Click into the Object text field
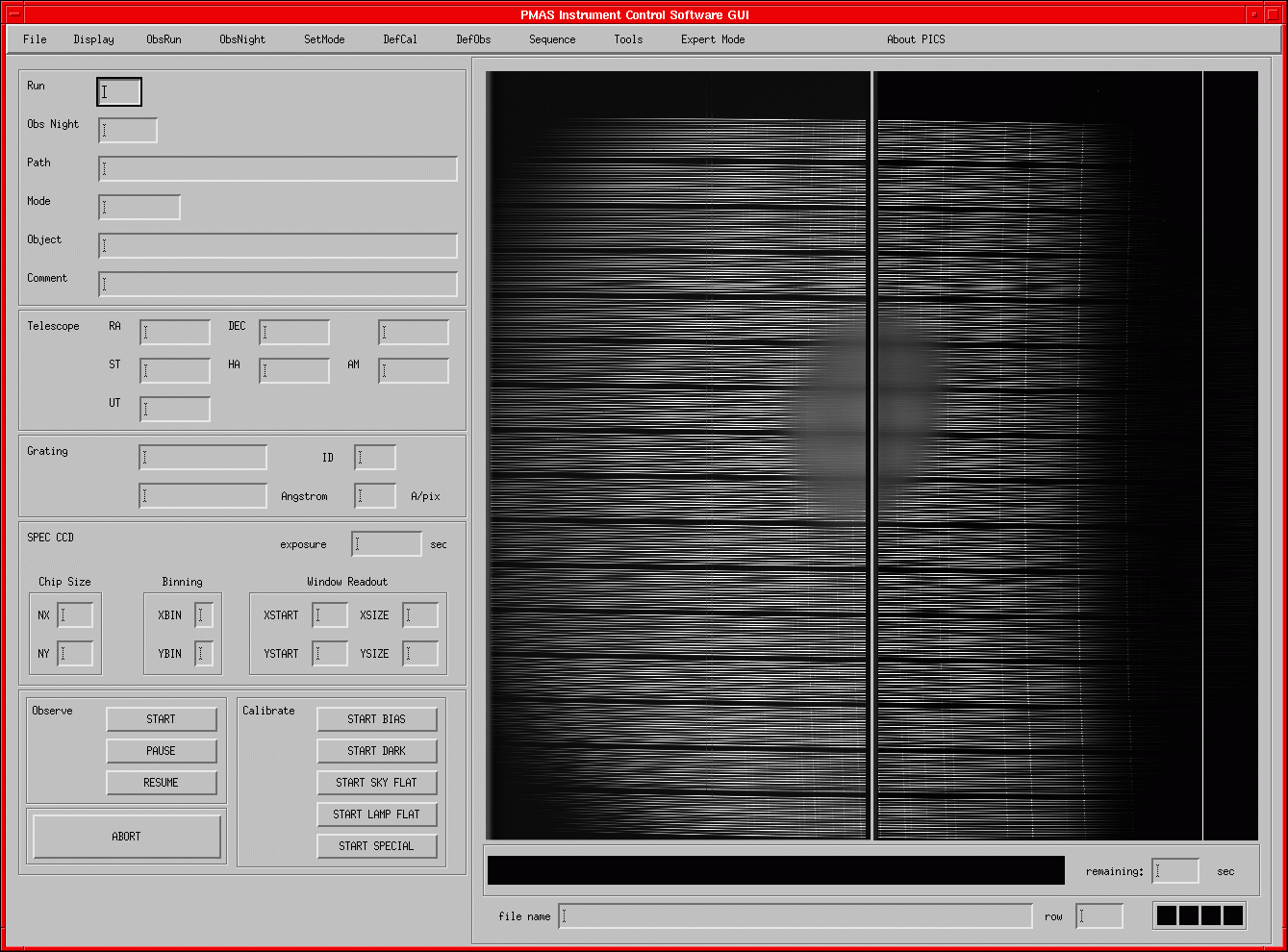This screenshot has width=1288, height=952. (x=277, y=246)
